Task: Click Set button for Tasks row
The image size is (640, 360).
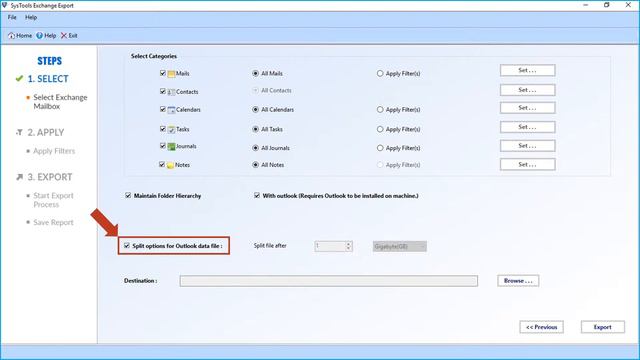Action: coord(527,127)
